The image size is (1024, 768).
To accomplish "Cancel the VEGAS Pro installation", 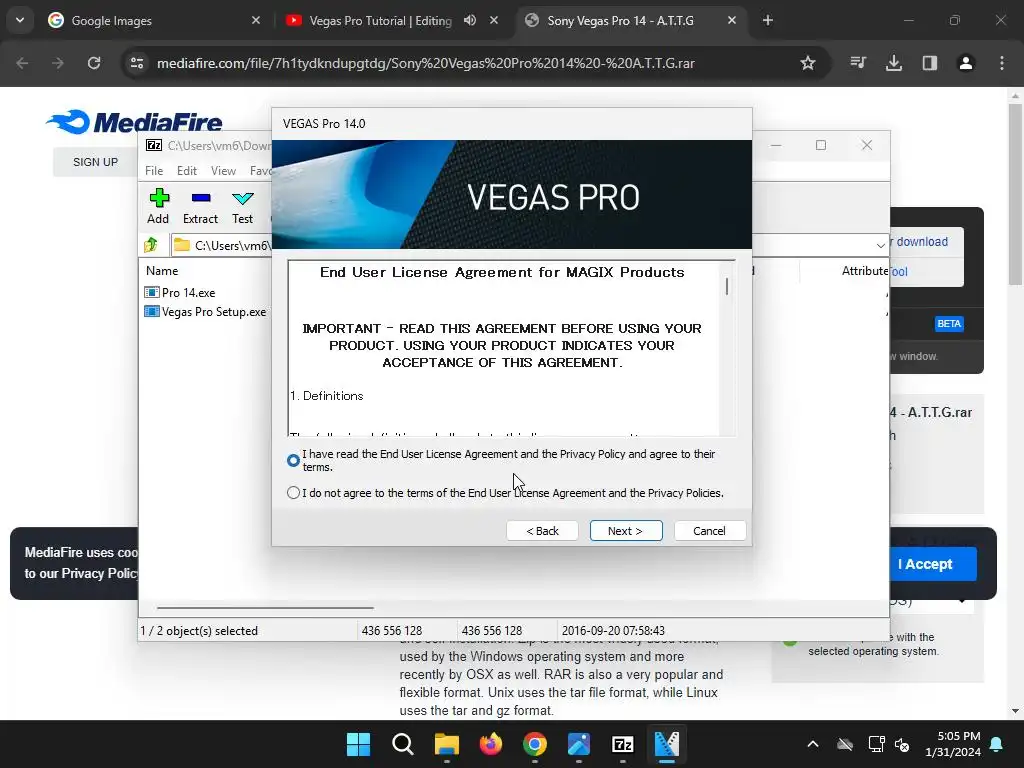I will [709, 531].
